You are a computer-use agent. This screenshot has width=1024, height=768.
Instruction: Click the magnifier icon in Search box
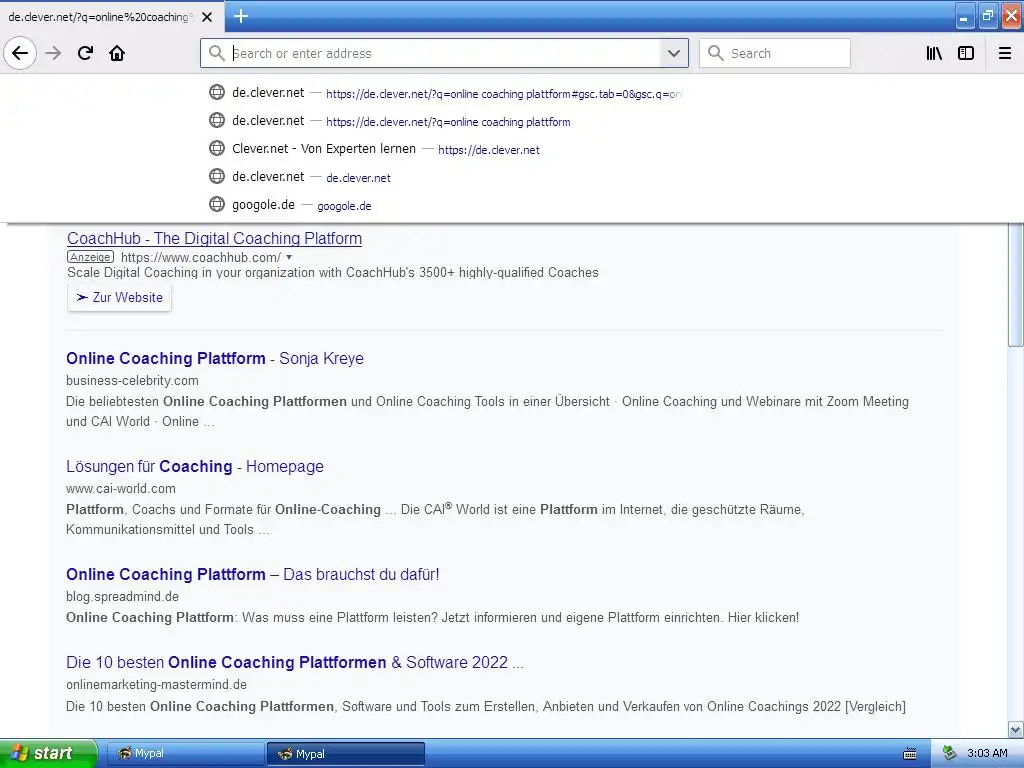point(716,53)
